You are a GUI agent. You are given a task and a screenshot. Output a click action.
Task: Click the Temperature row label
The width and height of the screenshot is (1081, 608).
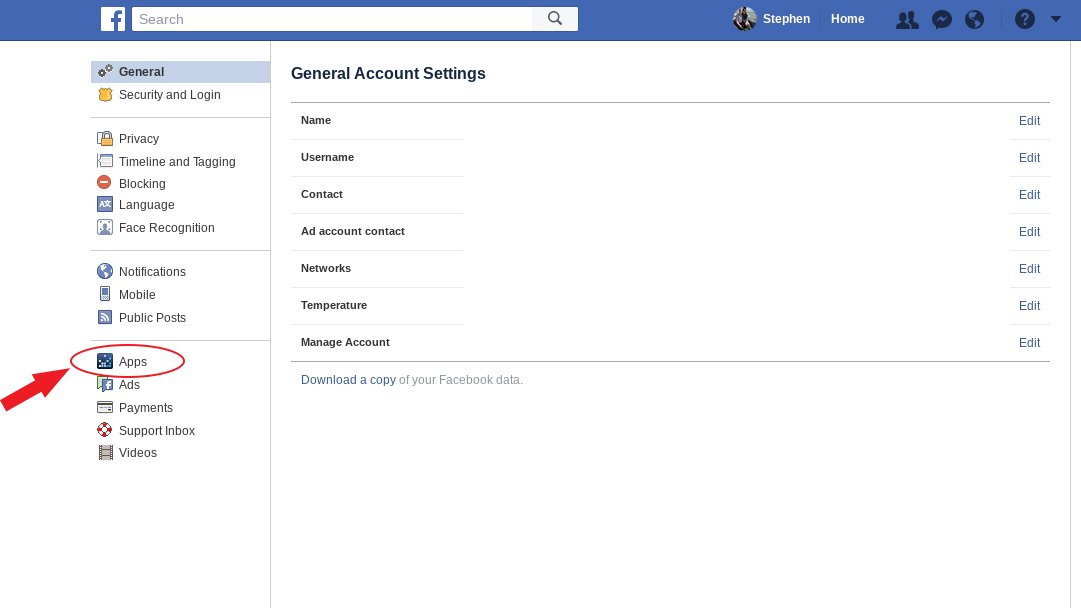point(334,305)
